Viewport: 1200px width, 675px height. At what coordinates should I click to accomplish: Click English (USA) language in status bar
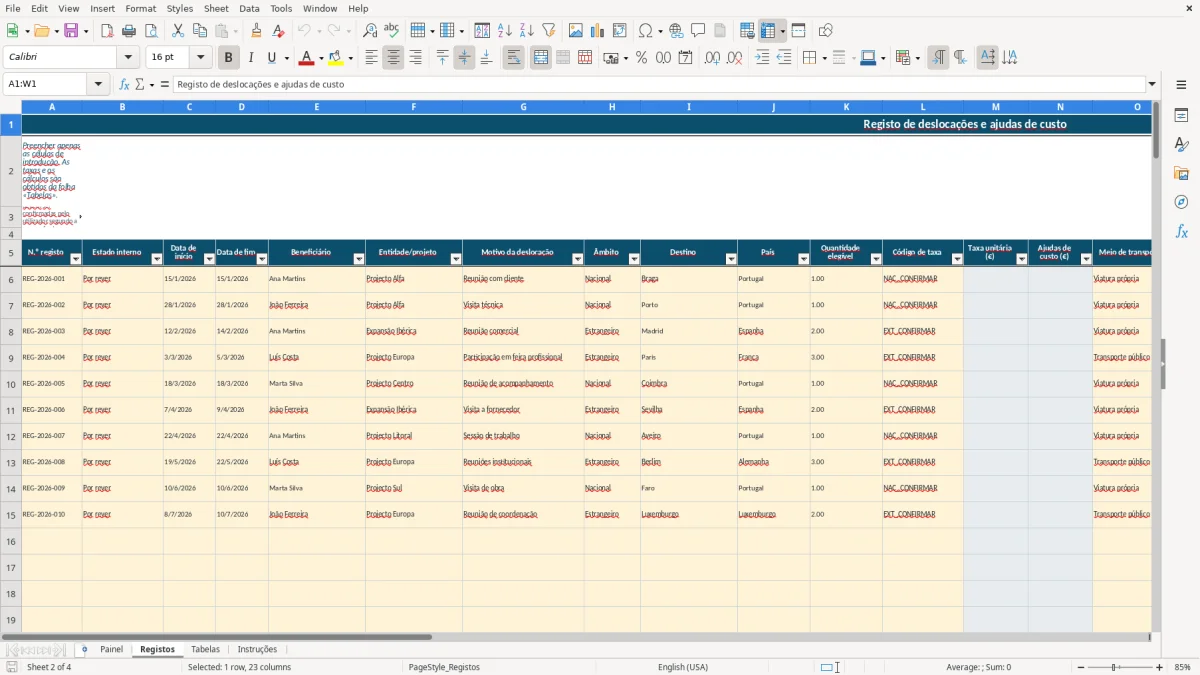(682, 667)
